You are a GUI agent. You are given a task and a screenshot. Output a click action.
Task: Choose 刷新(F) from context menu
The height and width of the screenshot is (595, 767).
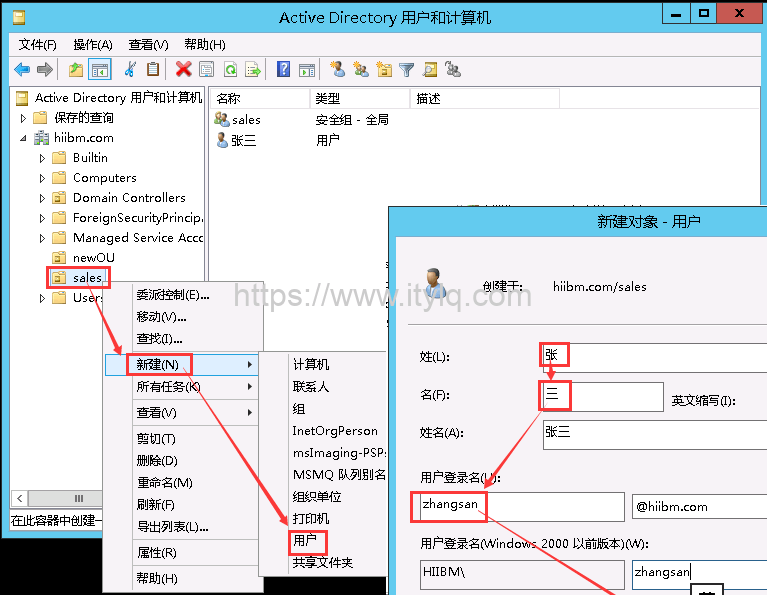coord(183,504)
